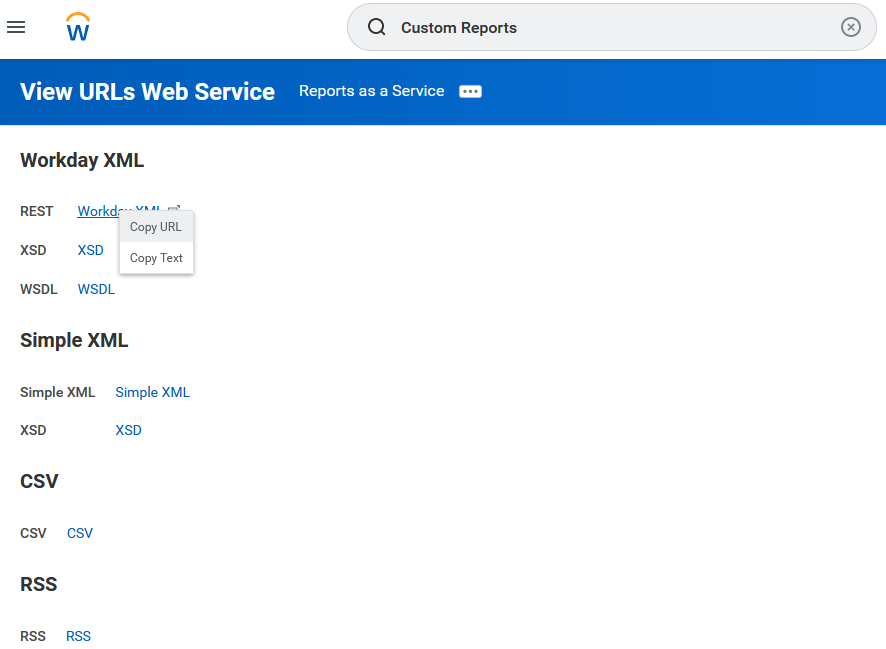Click the search magnifier icon
886x649 pixels.
pos(377,27)
